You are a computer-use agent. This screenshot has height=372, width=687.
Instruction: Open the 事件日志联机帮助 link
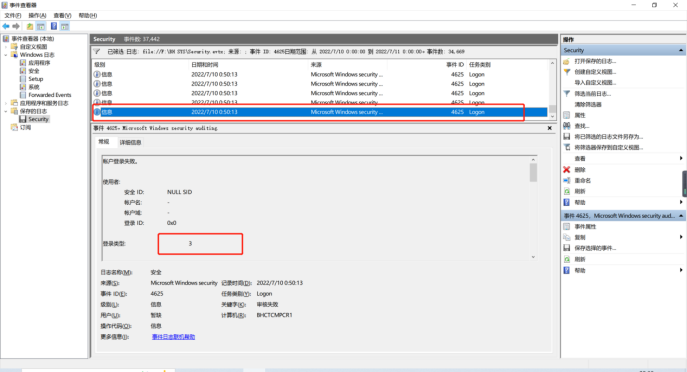pyautogui.click(x=174, y=337)
